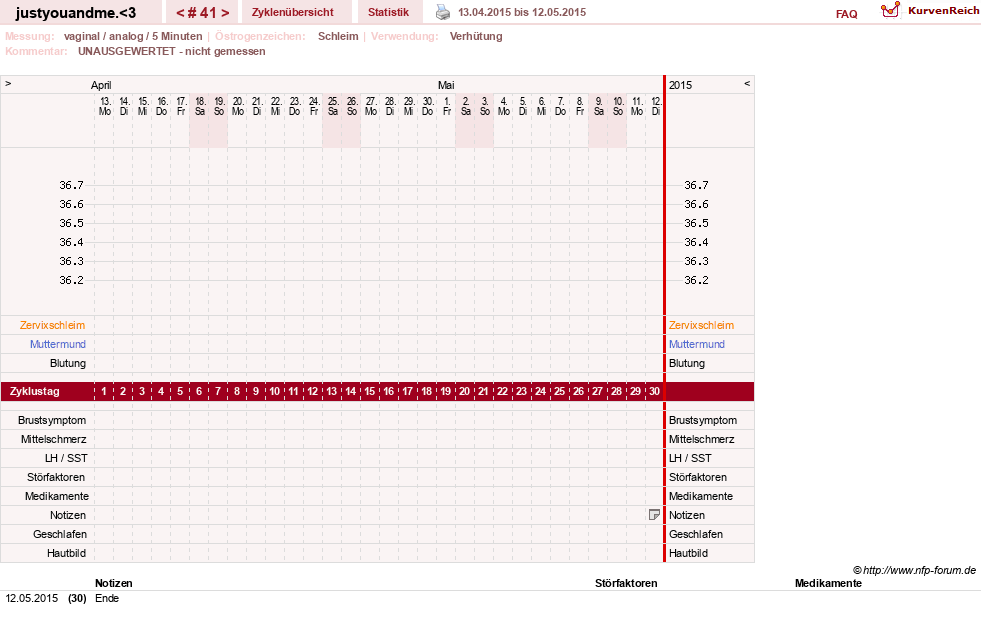Click the Medikamente heading below the chart
This screenshot has width=981, height=622.
828,583
